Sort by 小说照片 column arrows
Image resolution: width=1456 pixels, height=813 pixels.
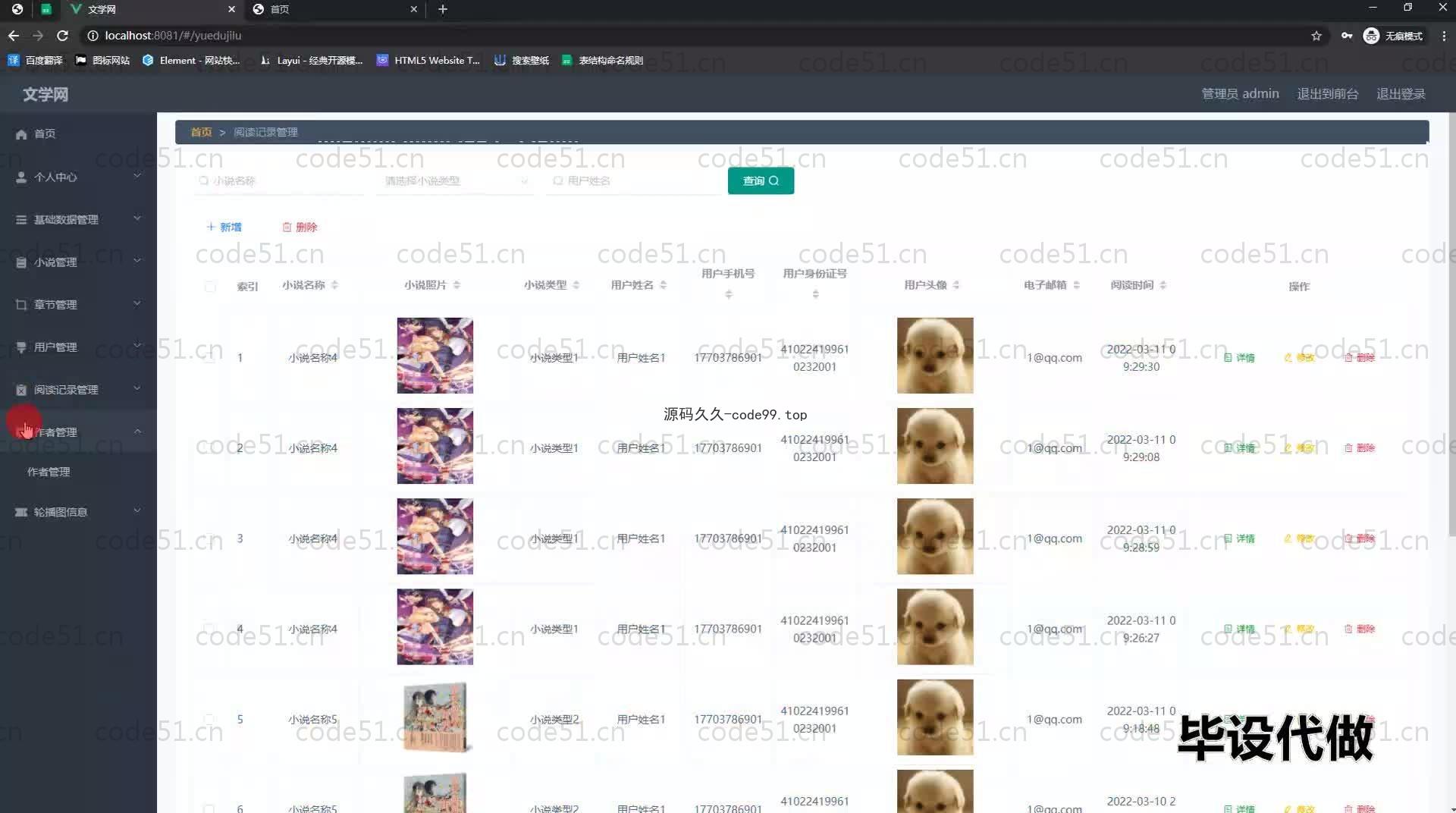[x=457, y=285]
